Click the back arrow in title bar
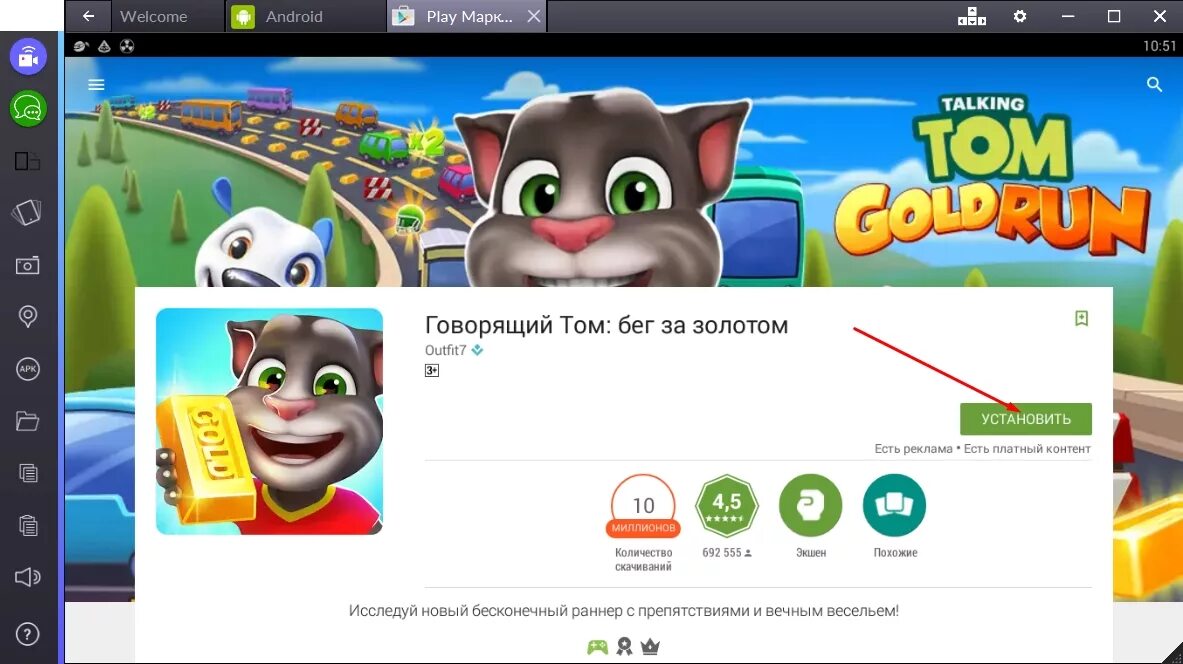 coord(88,16)
